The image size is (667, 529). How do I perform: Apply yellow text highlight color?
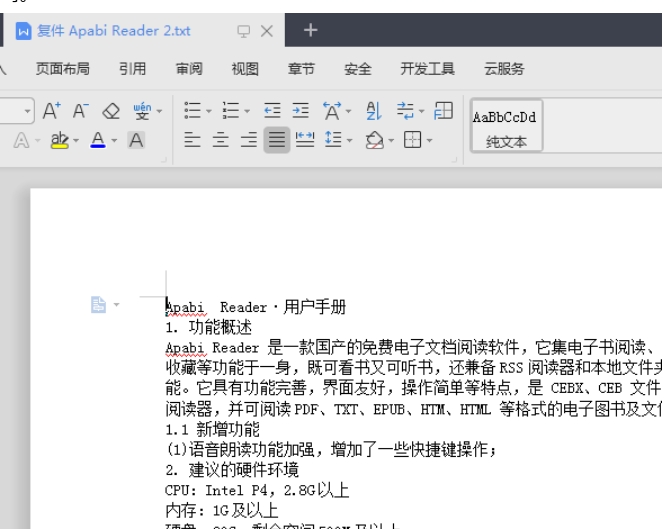(60, 140)
